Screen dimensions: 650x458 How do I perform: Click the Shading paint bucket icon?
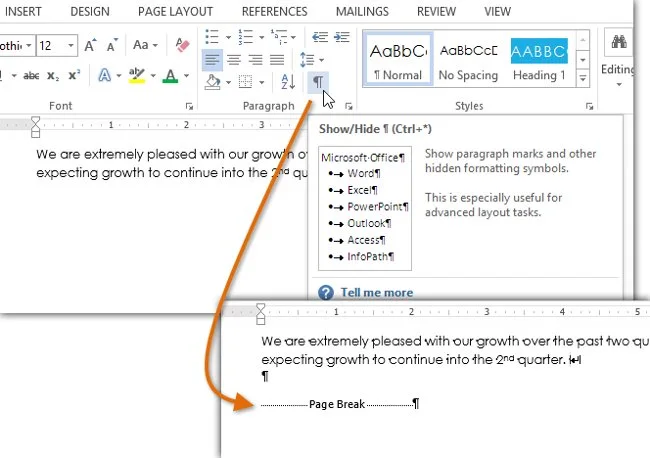pos(213,82)
